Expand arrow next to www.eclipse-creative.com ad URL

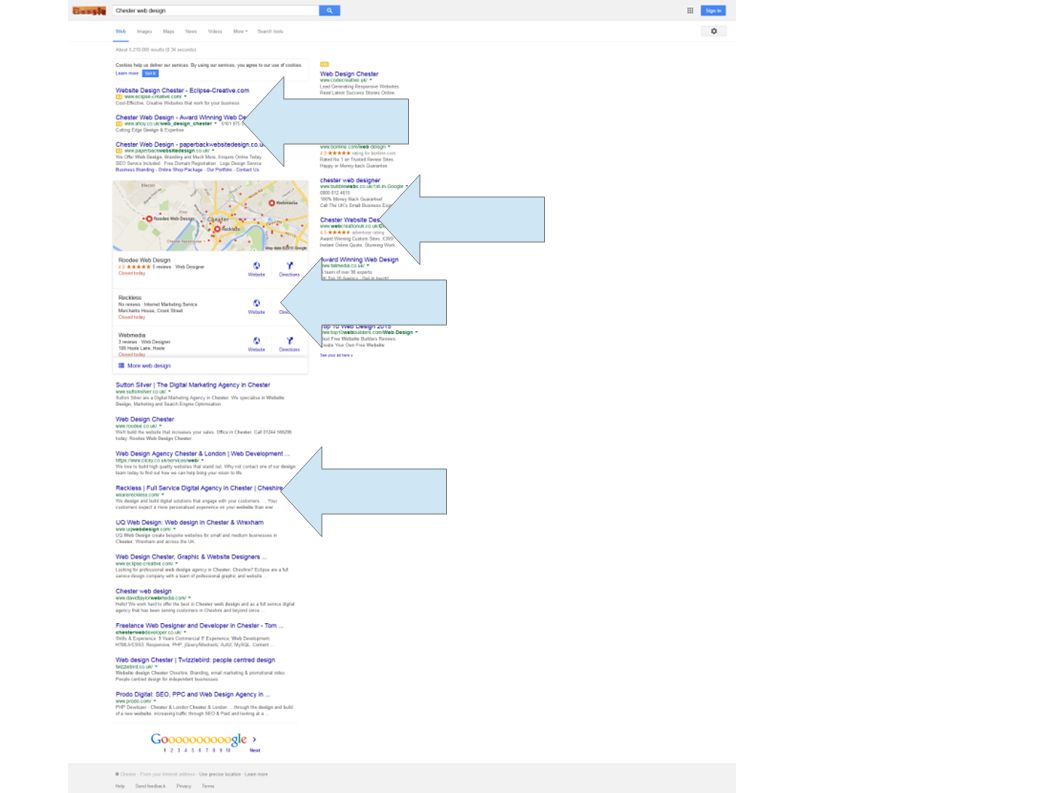(x=186, y=97)
